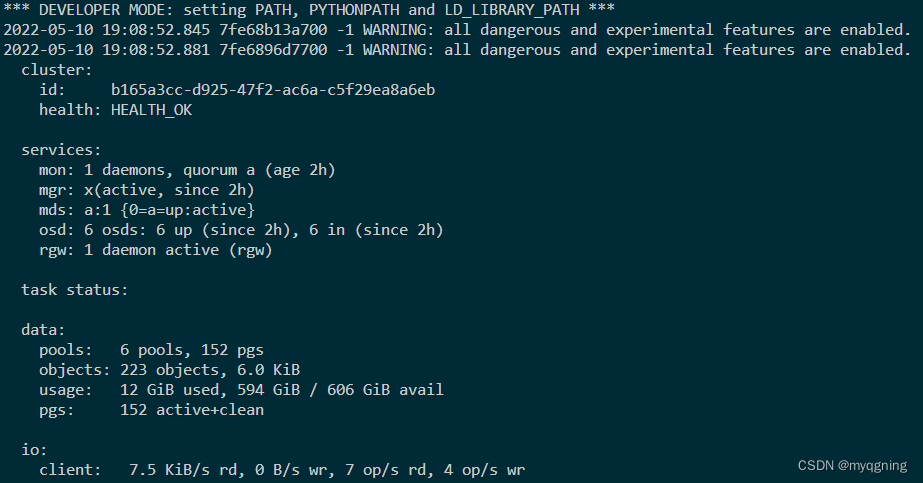Click the mgr x(active, since 2h) line
The height and width of the screenshot is (483, 923).
tap(147, 190)
